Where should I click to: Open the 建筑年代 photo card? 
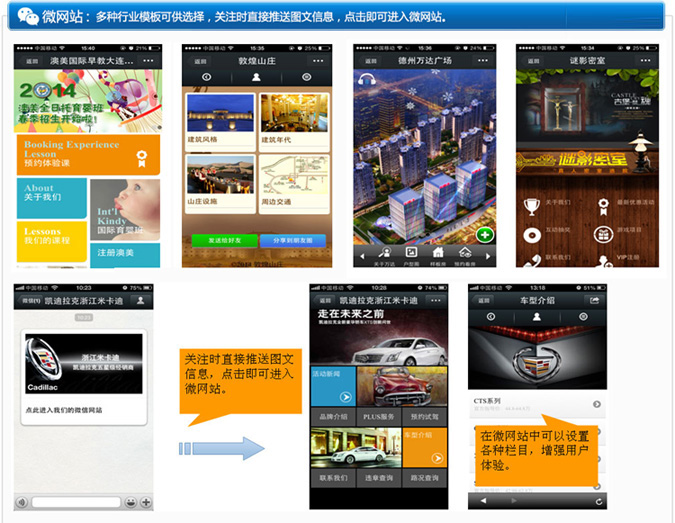[294, 121]
